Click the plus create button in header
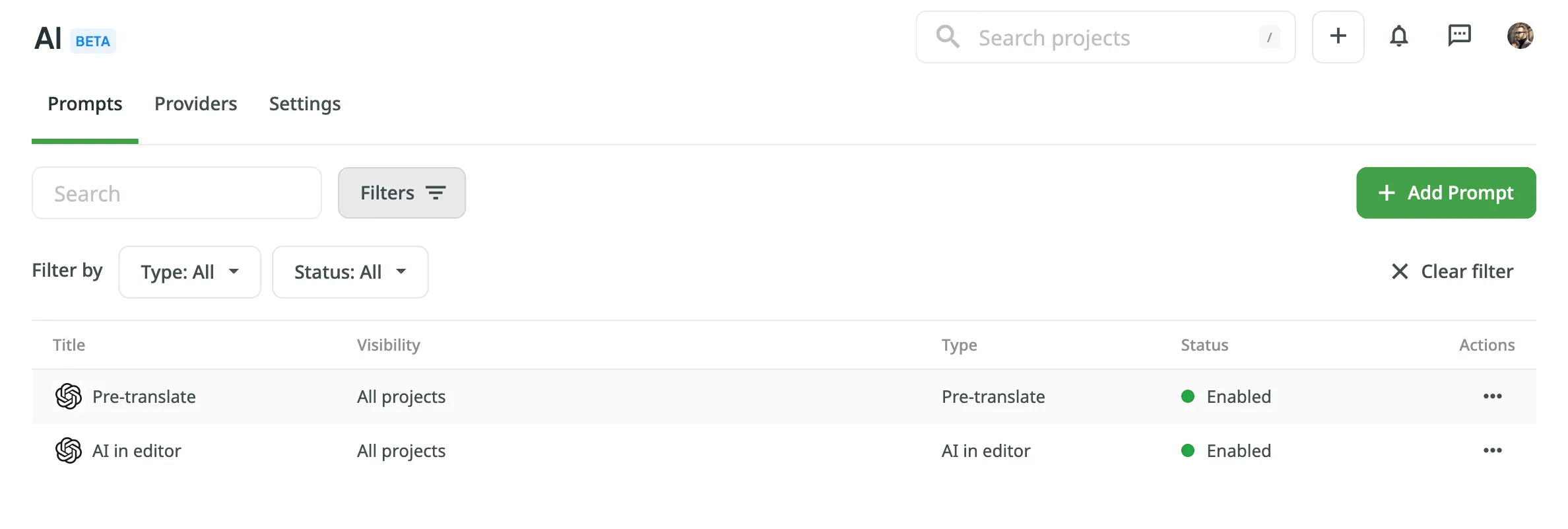The width and height of the screenshot is (1568, 529). click(x=1338, y=36)
